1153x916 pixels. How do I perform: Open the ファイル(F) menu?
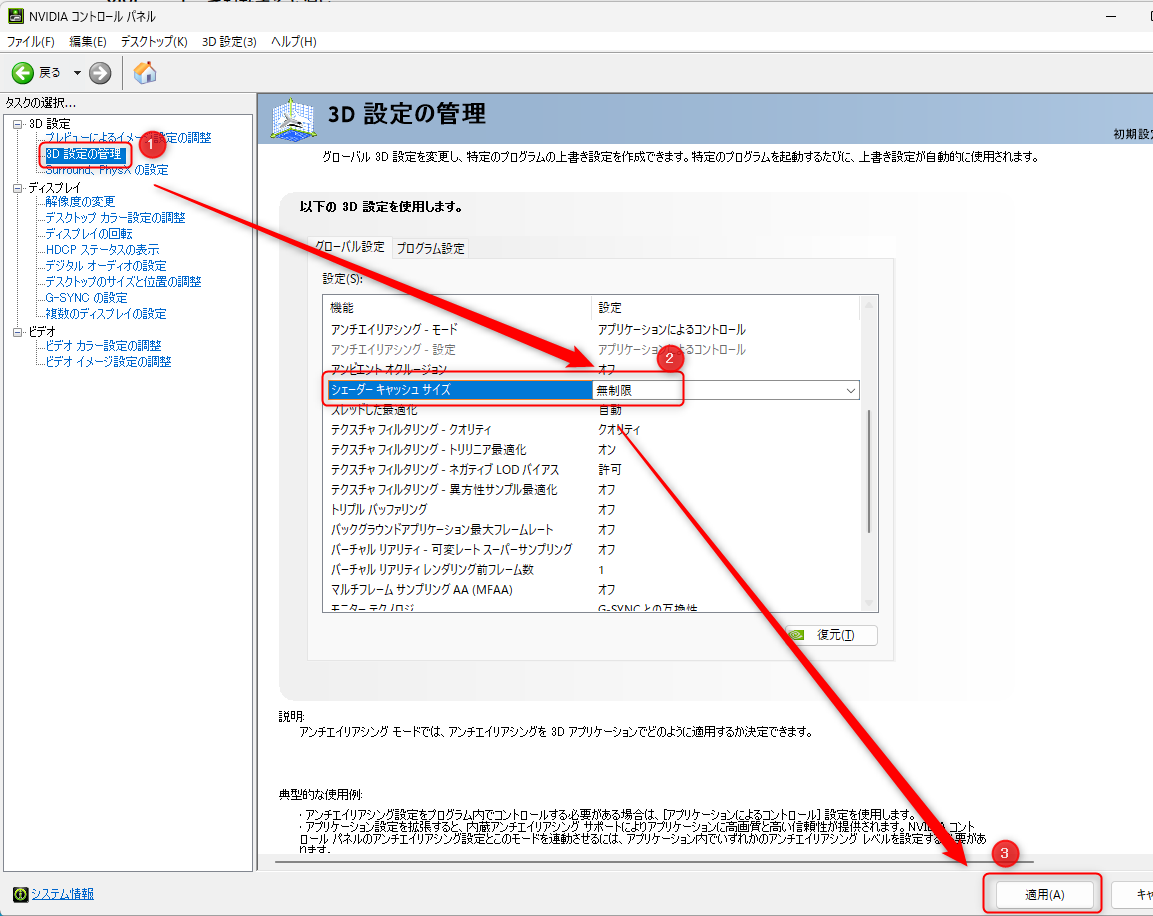tap(31, 41)
